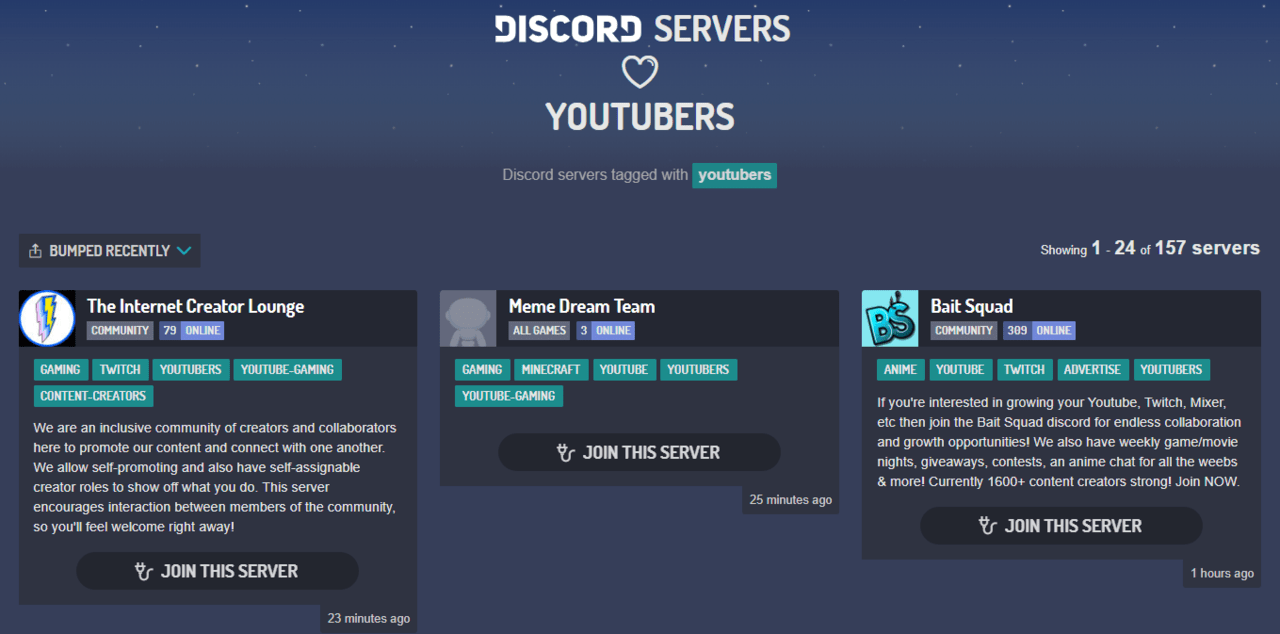Click YOUTUBERS tag on Meme Dream Team

[x=698, y=369]
